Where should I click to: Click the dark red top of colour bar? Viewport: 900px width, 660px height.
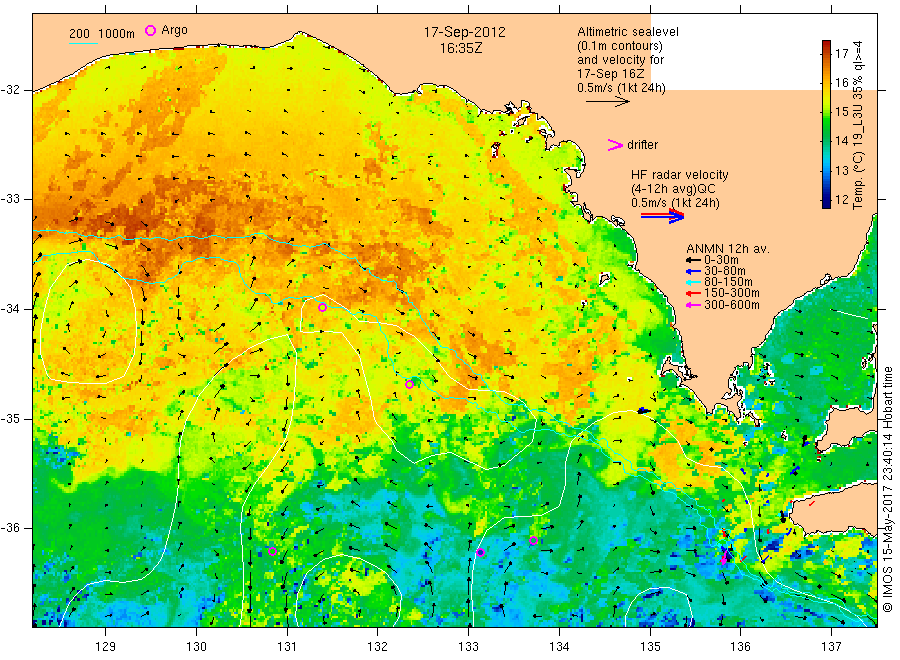(826, 45)
